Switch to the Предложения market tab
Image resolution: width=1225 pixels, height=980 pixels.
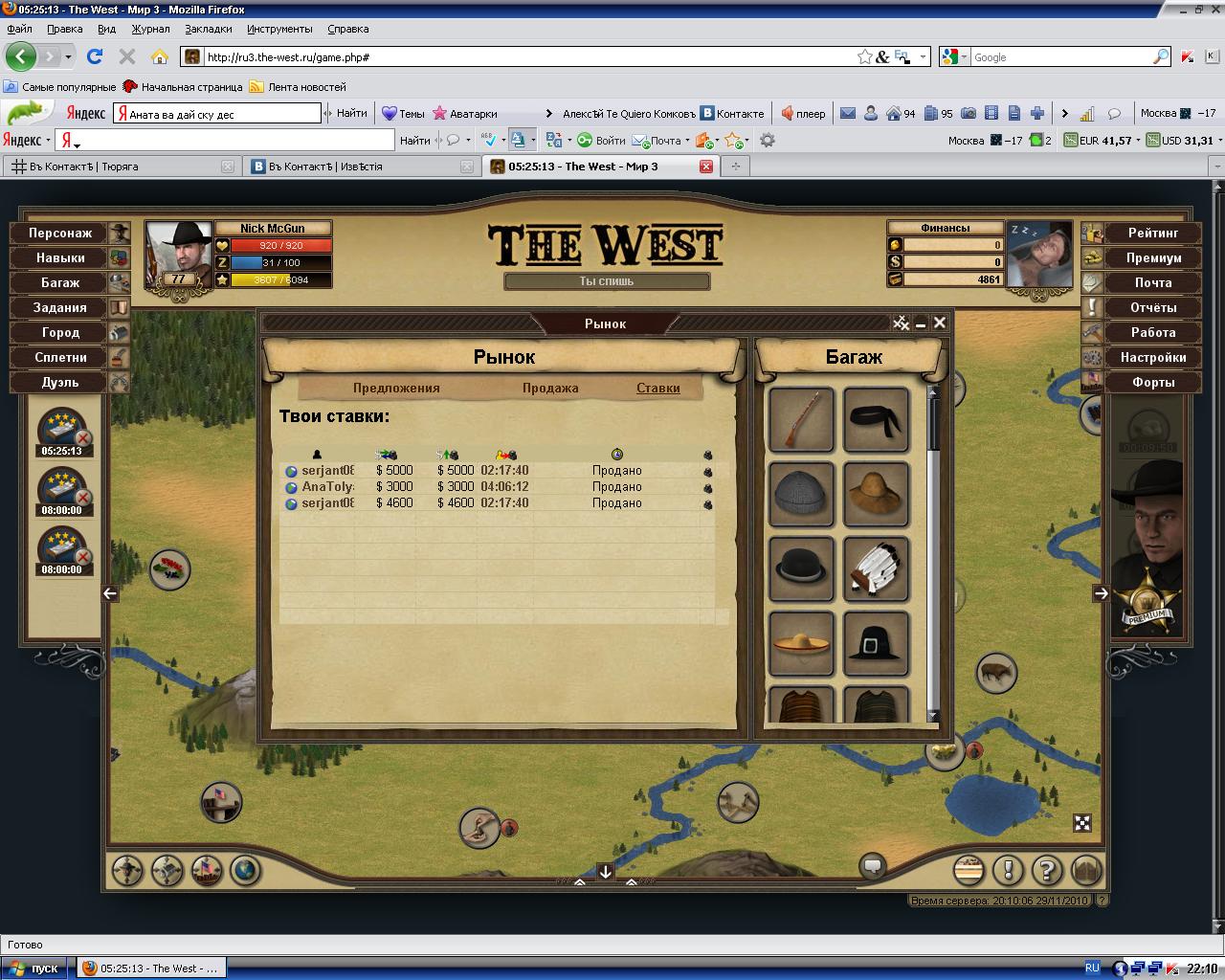point(396,389)
